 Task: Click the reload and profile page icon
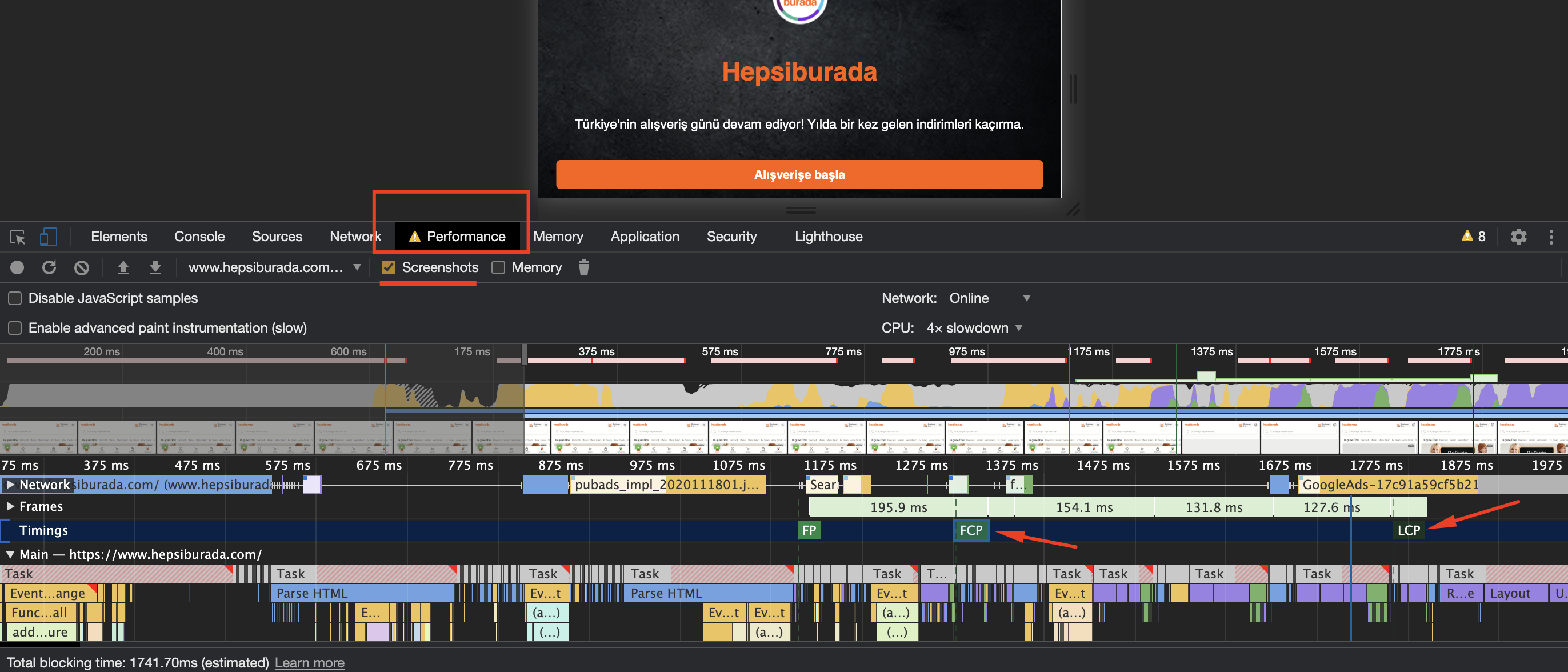click(49, 268)
